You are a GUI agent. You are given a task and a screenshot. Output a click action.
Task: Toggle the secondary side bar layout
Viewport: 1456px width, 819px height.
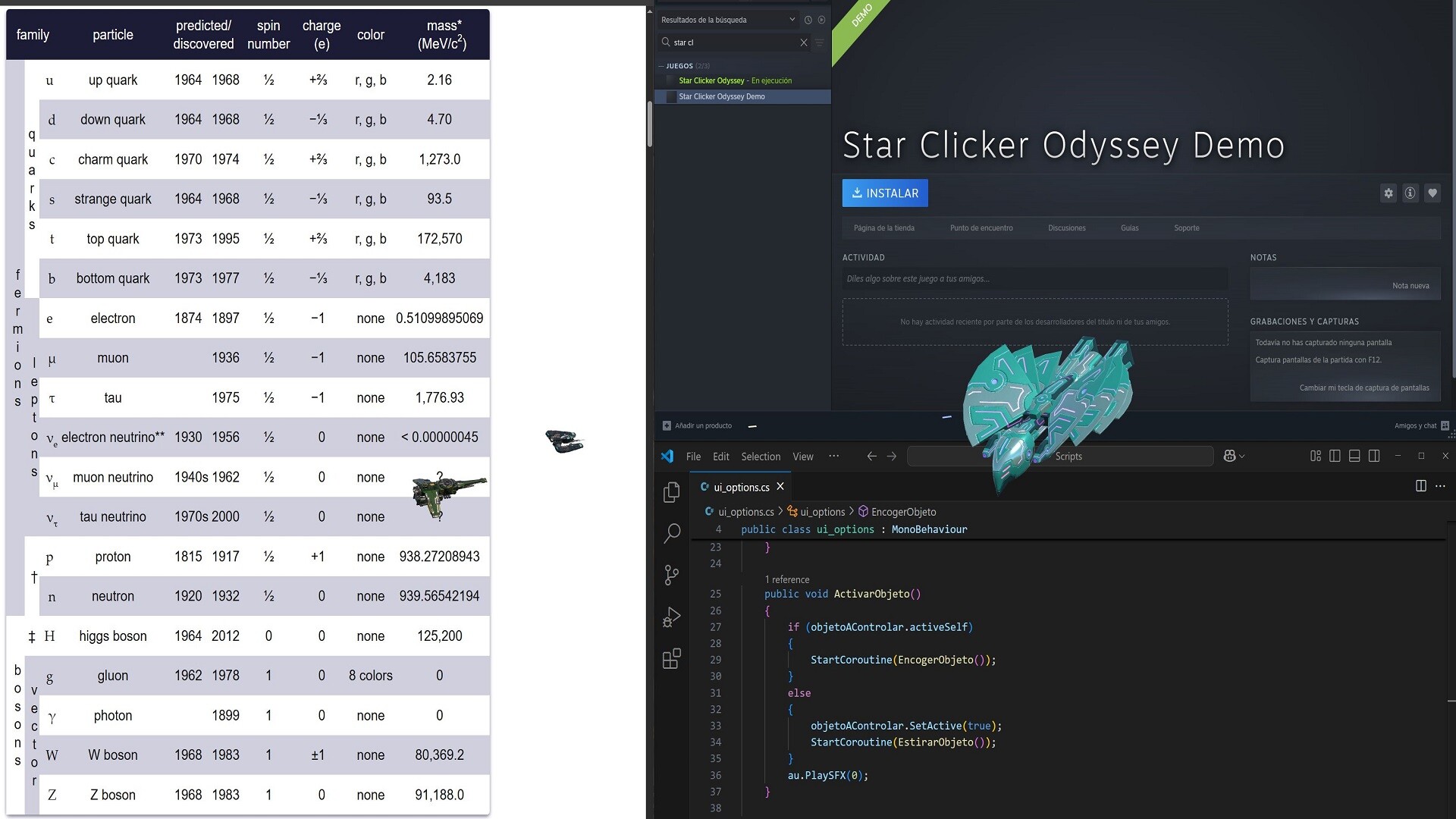point(1374,456)
